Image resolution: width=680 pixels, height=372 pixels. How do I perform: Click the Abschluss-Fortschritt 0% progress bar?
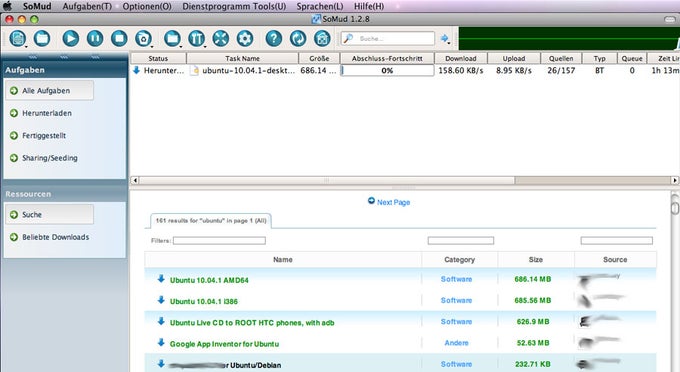(x=387, y=70)
